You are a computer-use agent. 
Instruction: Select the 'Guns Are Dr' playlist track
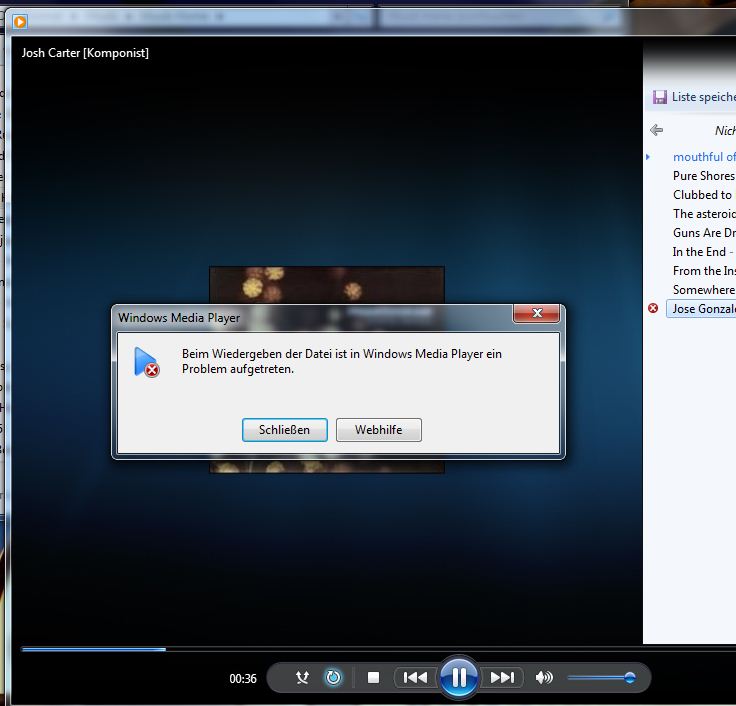click(x=704, y=233)
